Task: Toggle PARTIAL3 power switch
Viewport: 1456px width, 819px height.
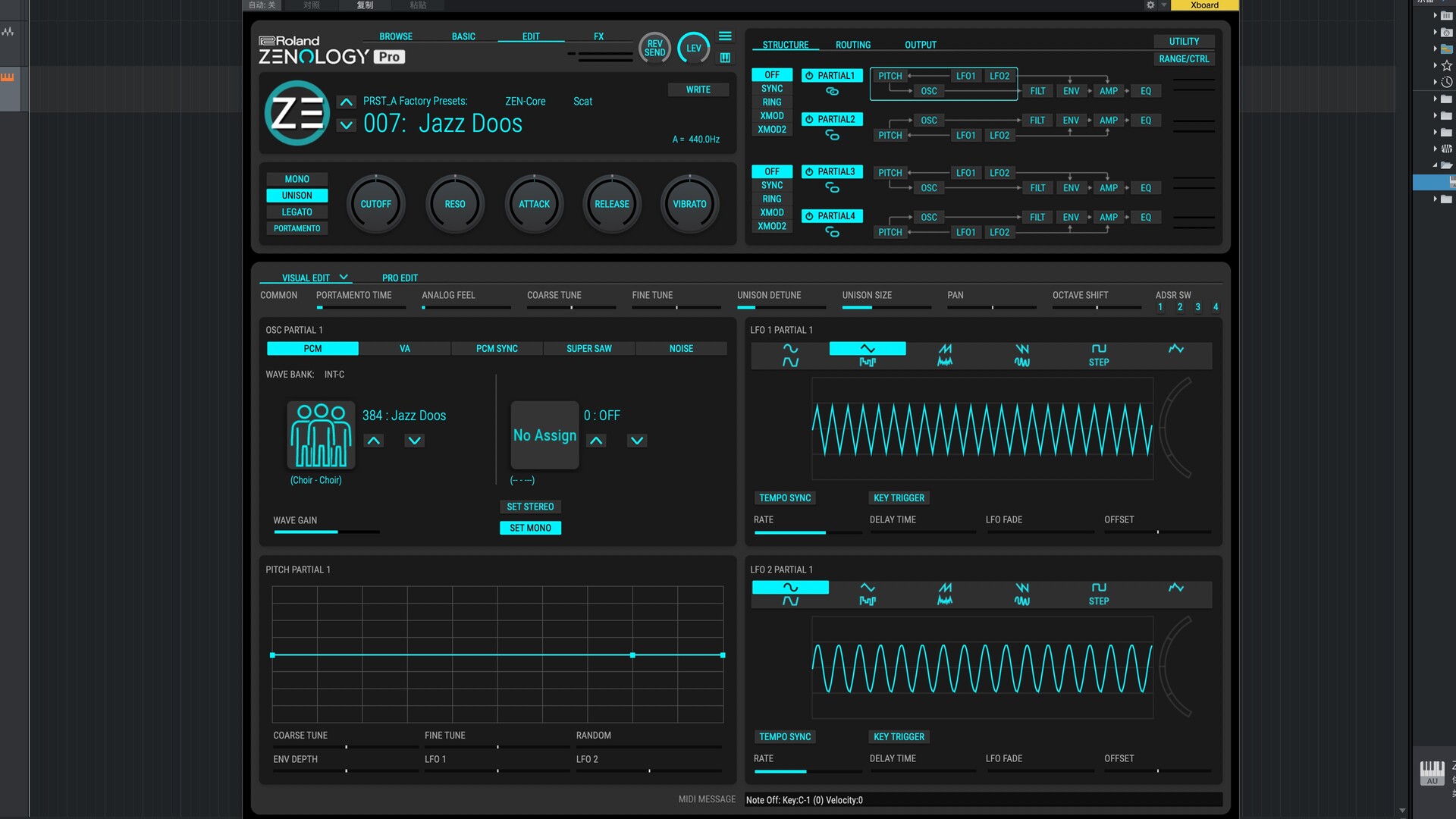Action: click(x=809, y=172)
